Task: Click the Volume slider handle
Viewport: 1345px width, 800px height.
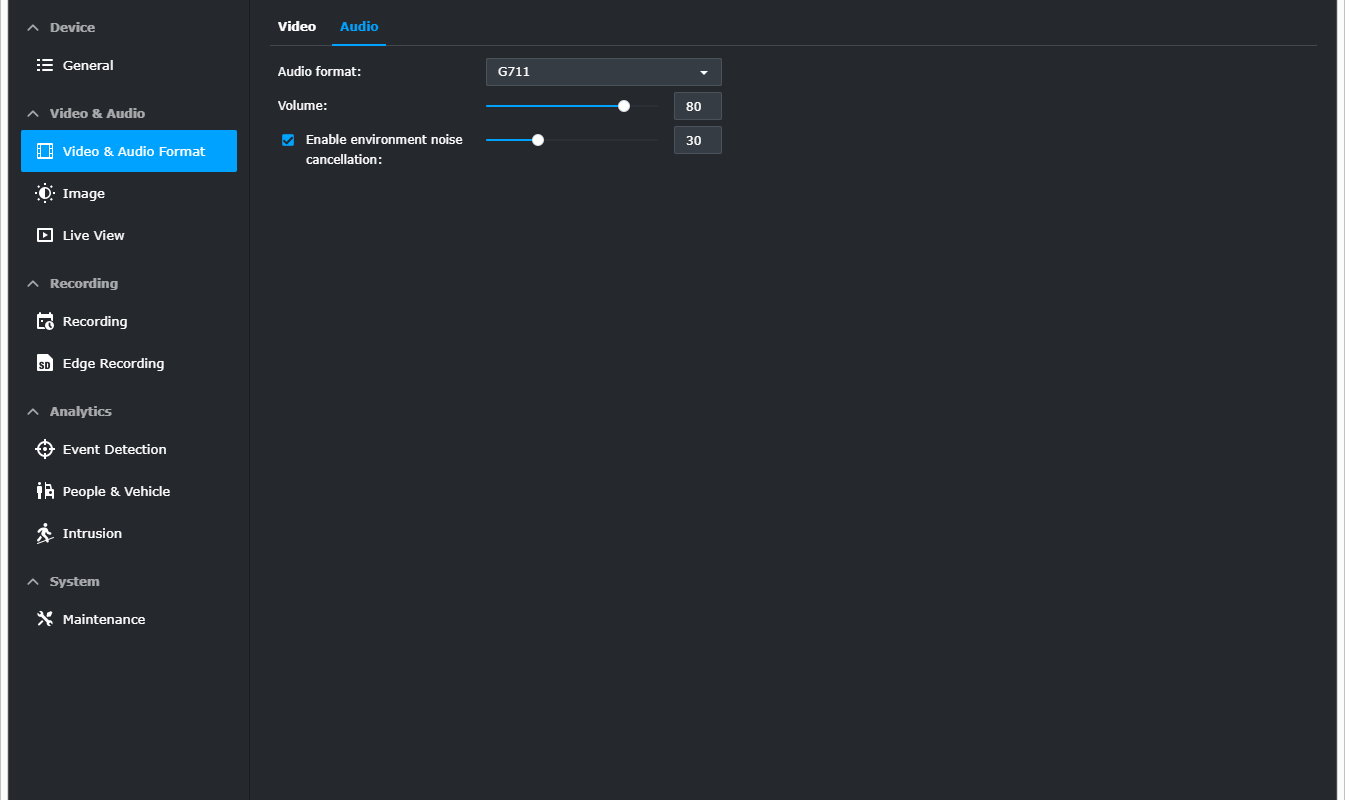Action: pos(624,106)
